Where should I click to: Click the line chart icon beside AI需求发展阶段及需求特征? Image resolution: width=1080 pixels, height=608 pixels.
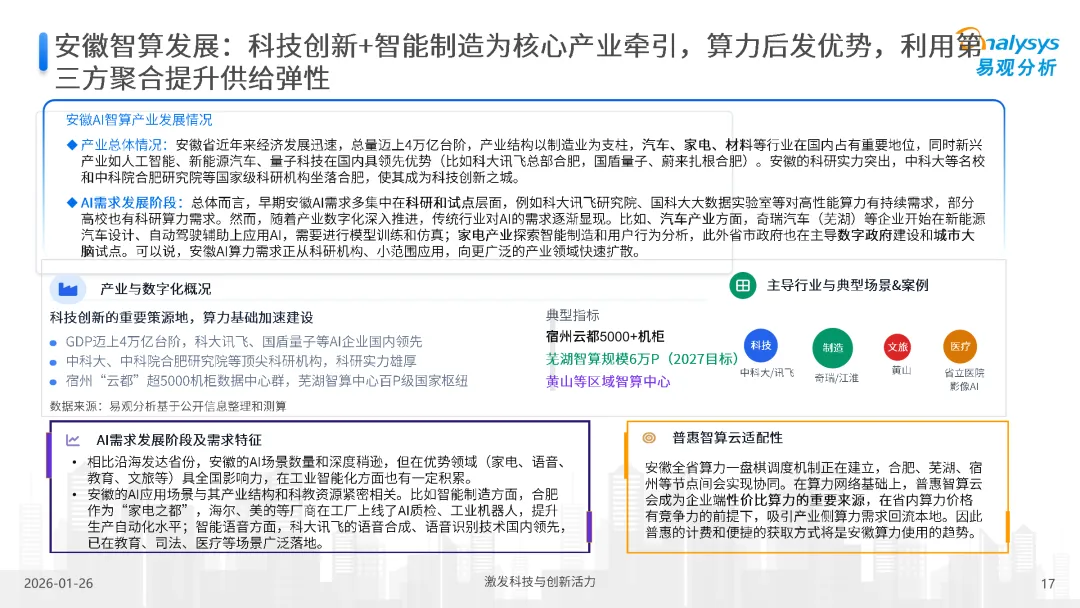tap(73, 439)
